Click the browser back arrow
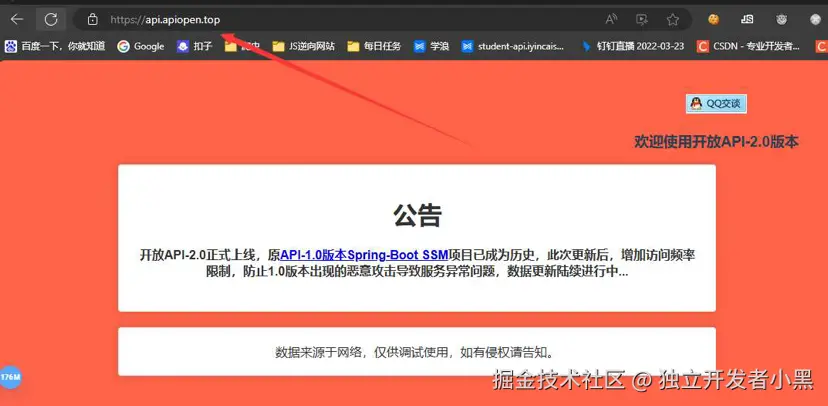Viewport: 828px width, 406px height. [17, 19]
